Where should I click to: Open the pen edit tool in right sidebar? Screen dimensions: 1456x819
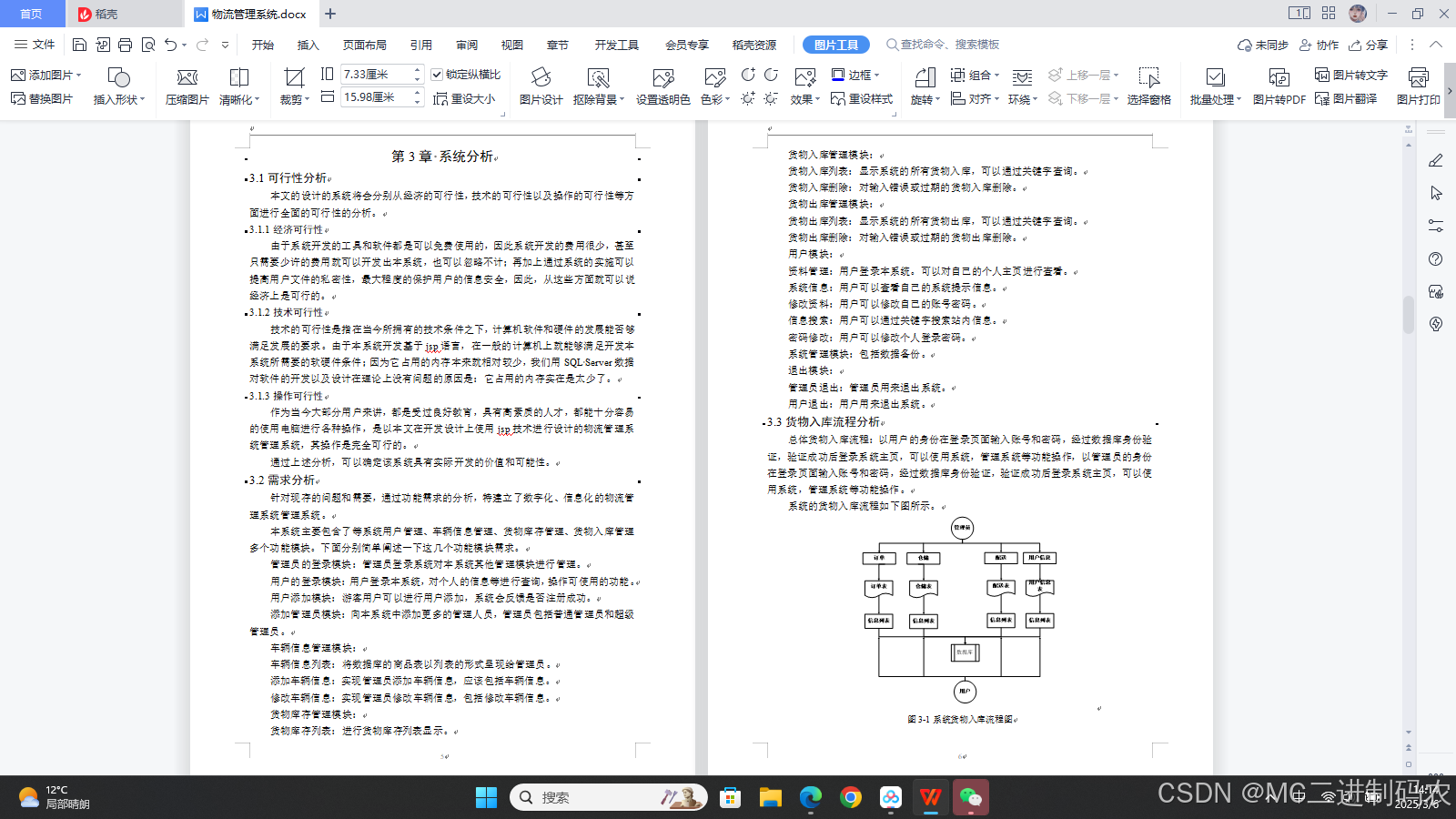click(x=1436, y=160)
